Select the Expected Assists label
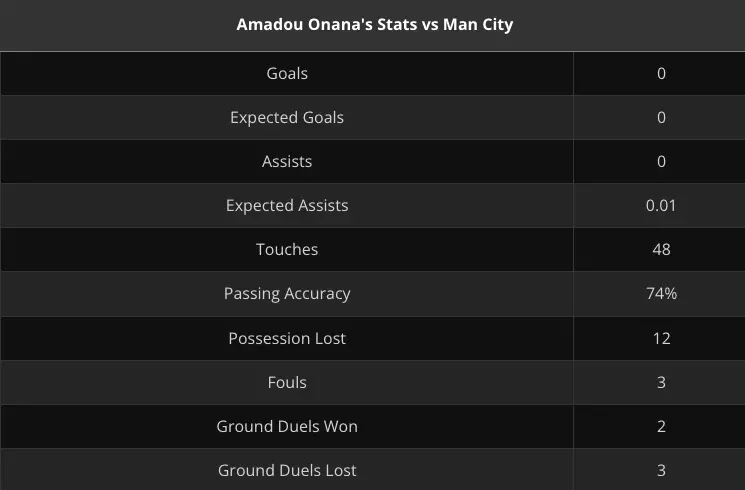 click(287, 205)
